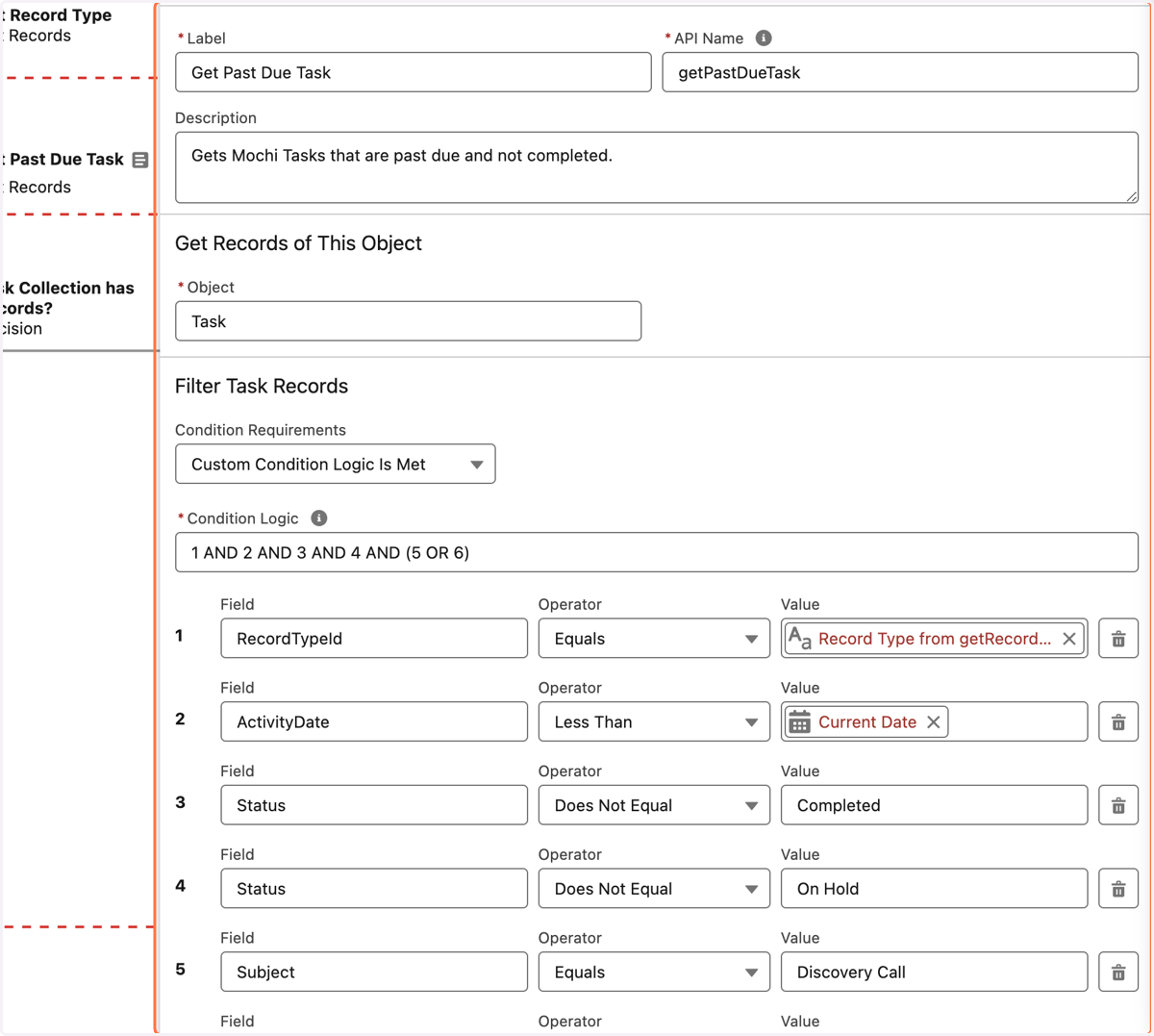Open Operator dropdown for Status On Hold condition
This screenshot has width=1154, height=1036.
[654, 889]
